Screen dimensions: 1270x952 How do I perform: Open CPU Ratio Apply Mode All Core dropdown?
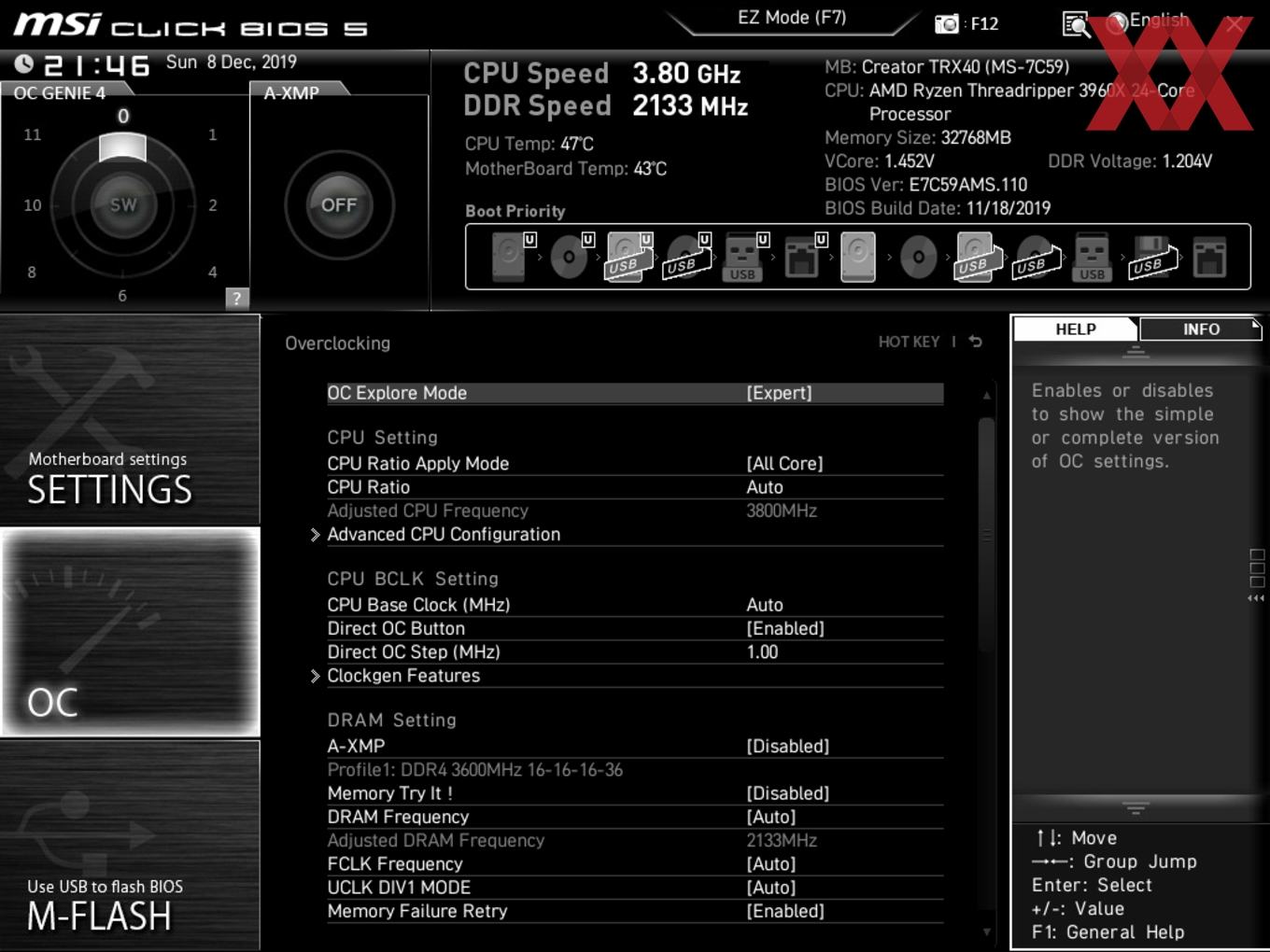point(784,463)
